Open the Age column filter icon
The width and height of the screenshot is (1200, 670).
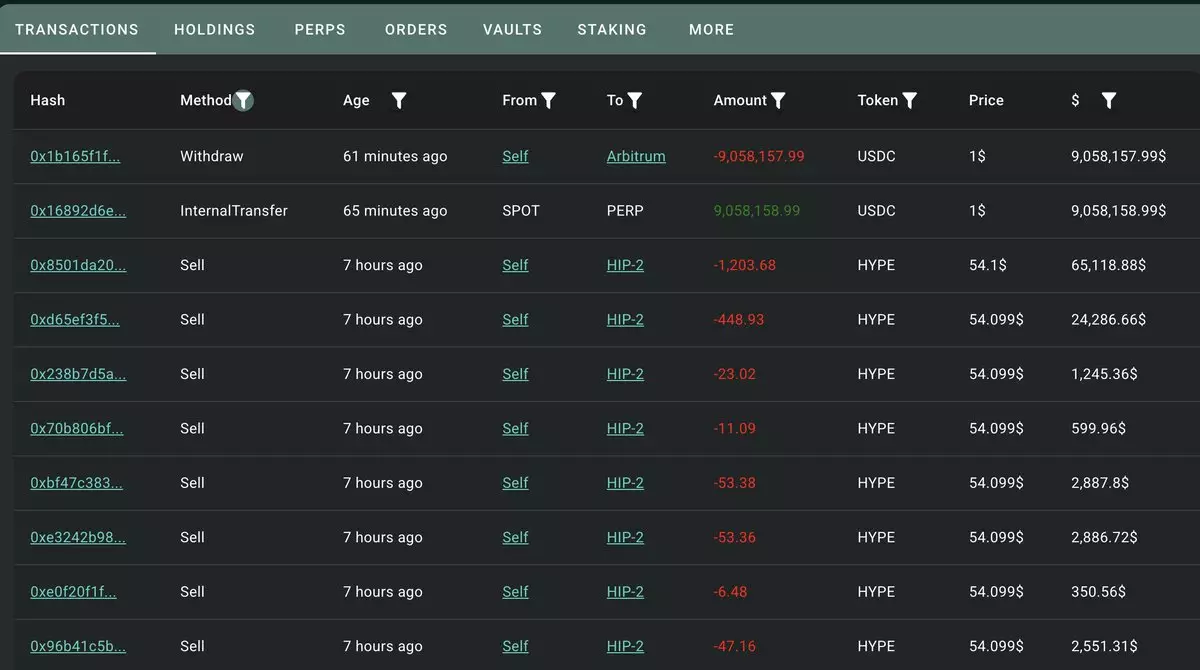point(398,100)
